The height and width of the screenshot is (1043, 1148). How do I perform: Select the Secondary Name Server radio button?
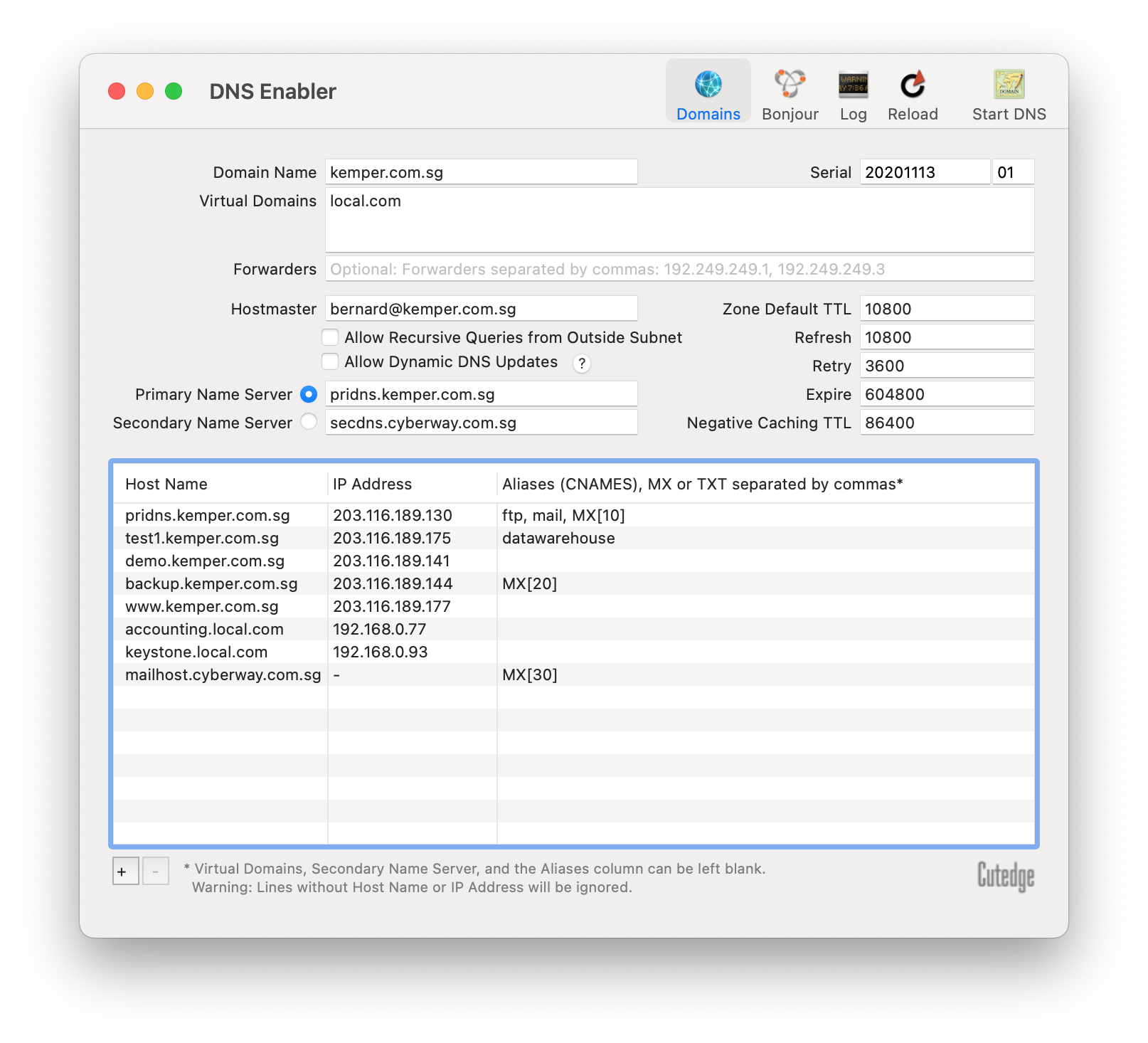[x=309, y=422]
